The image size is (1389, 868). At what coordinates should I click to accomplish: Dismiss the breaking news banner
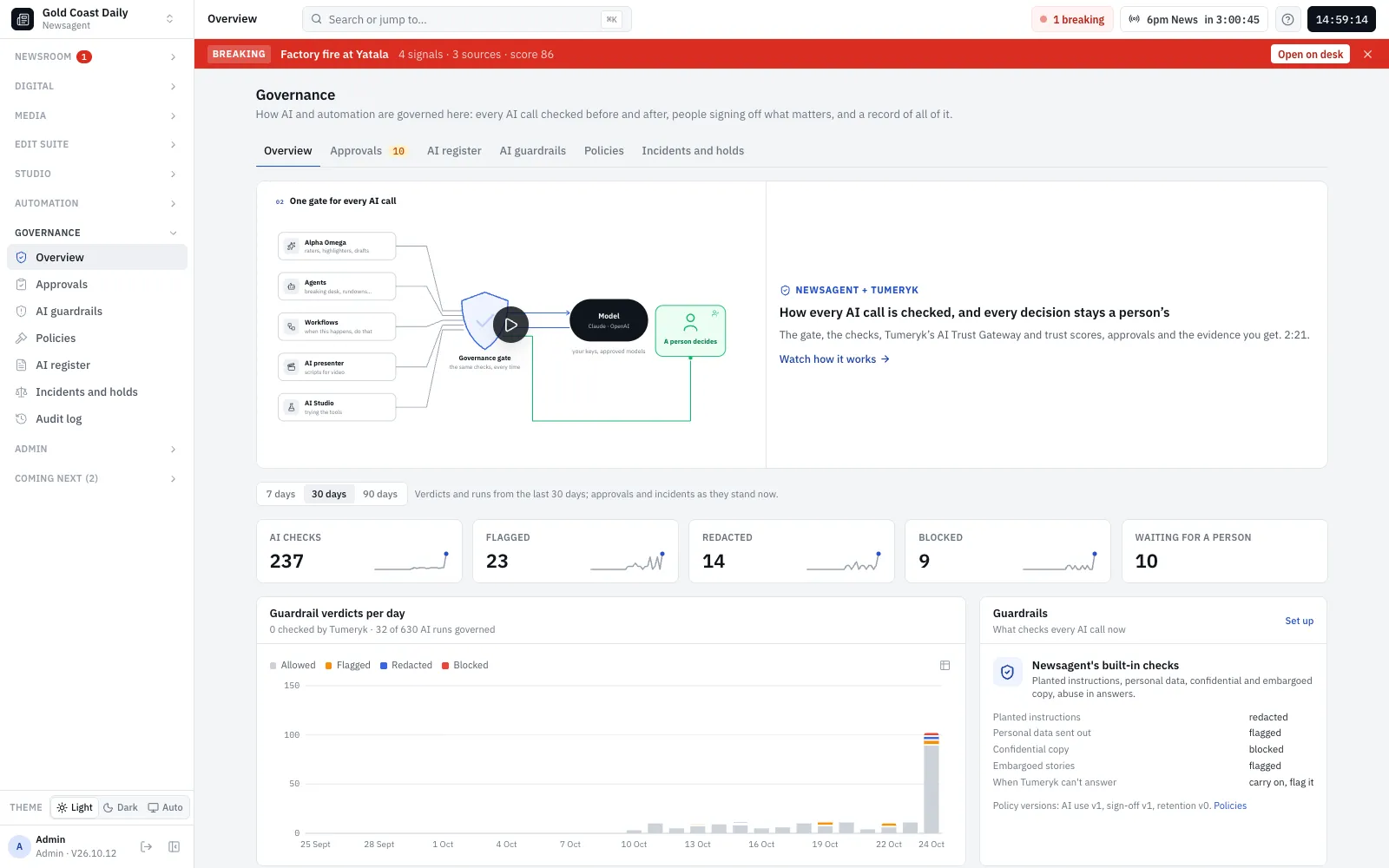[x=1368, y=54]
